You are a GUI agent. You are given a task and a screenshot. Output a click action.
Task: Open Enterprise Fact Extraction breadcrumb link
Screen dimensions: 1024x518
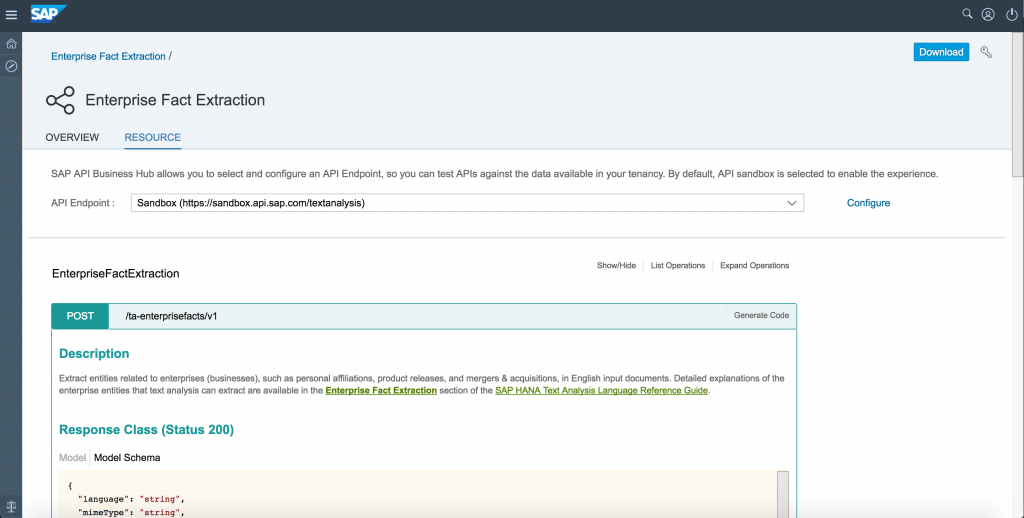108,56
